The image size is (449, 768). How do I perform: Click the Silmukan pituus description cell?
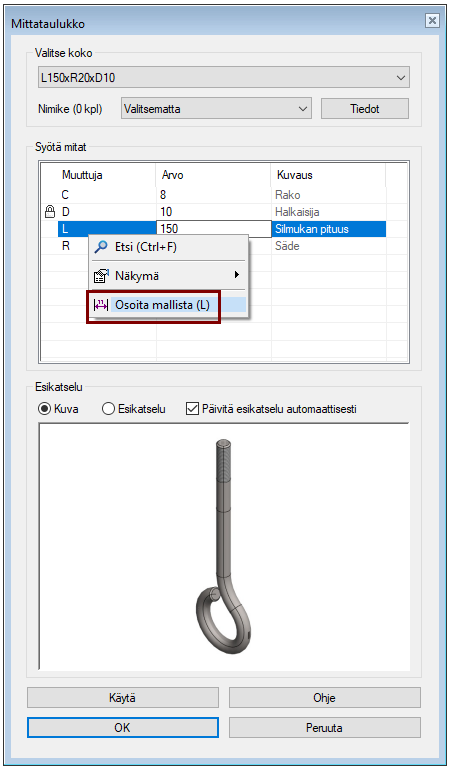click(x=328, y=229)
